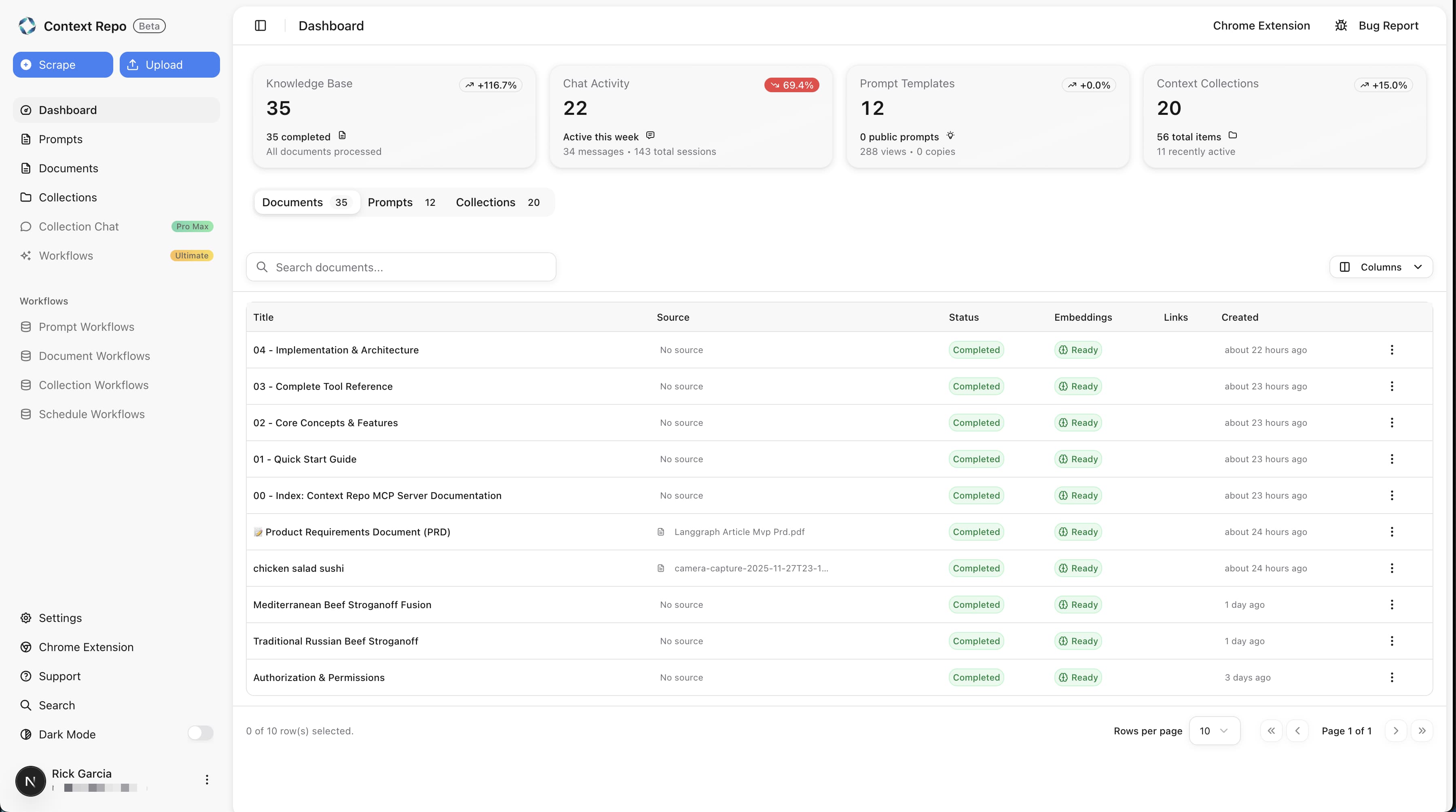The width and height of the screenshot is (1456, 812).
Task: Open the Rows per page selector
Action: pyautogui.click(x=1215, y=730)
